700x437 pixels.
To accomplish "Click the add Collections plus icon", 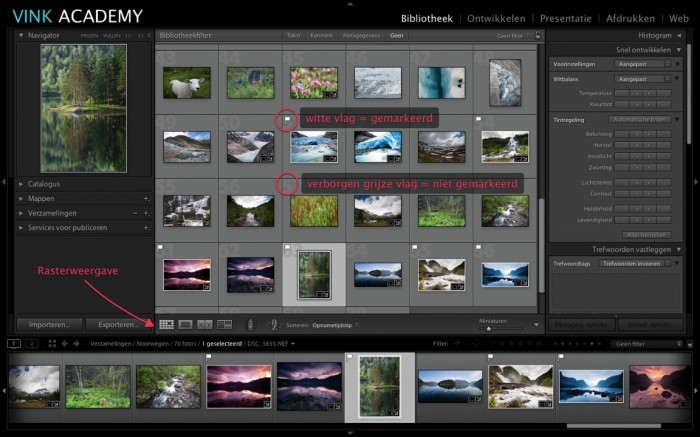I will [x=145, y=213].
